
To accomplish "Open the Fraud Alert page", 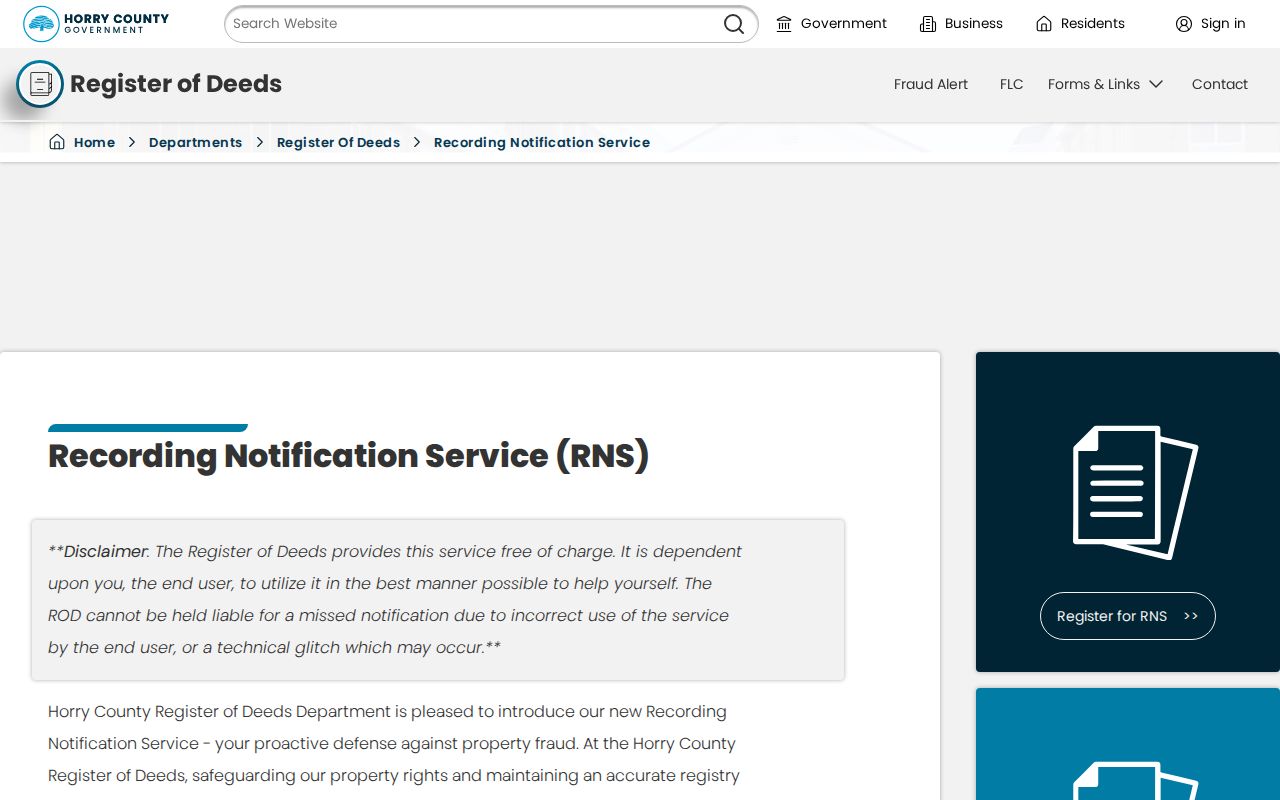I will coord(931,84).
